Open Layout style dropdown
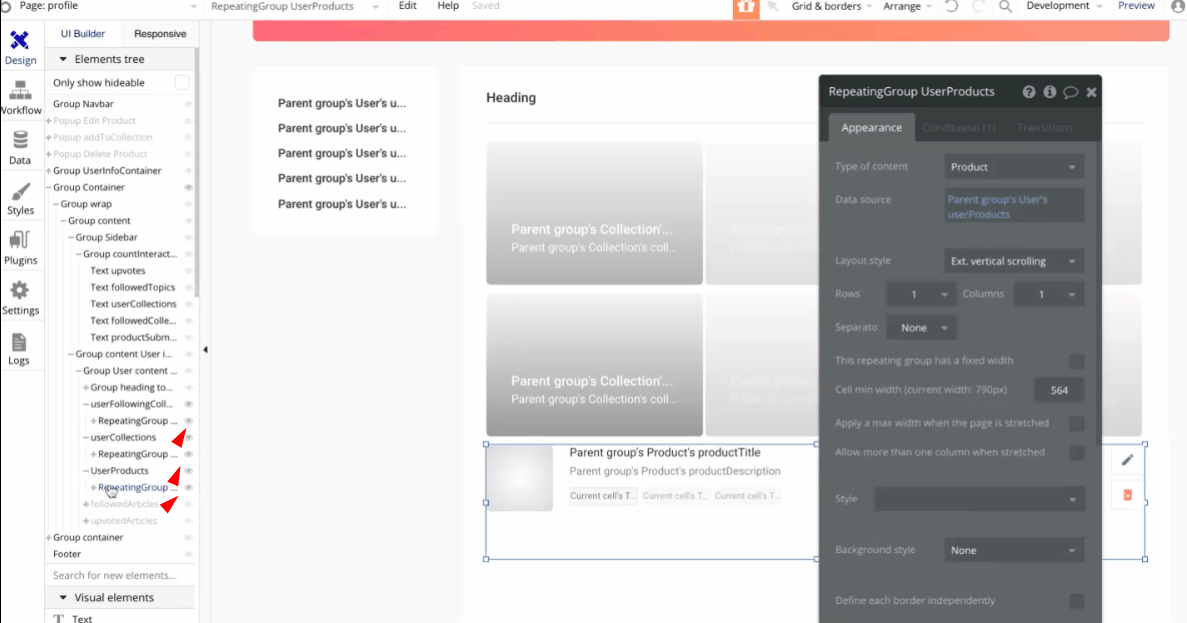This screenshot has height=623, width=1187. 1014,261
